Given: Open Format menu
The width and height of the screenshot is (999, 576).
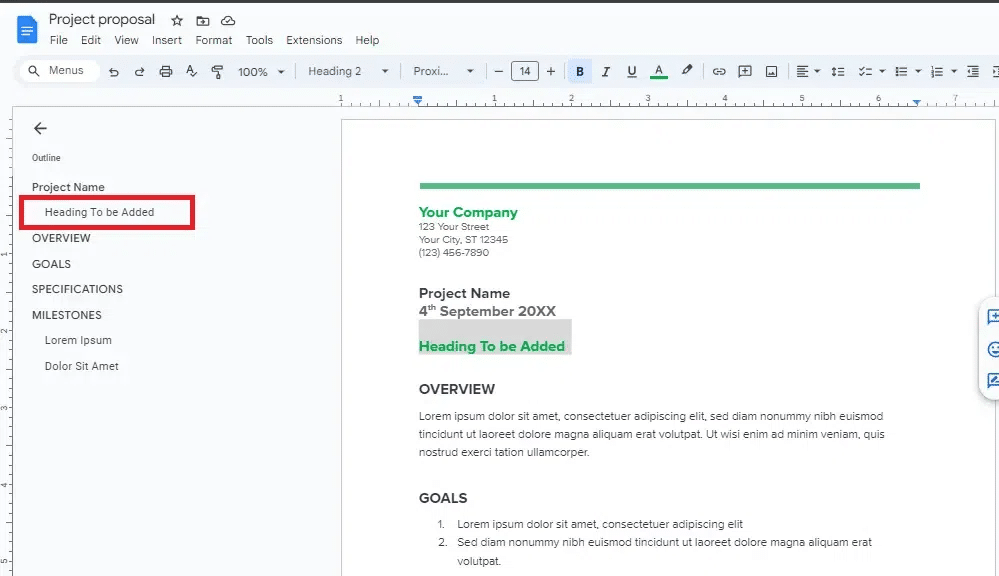Looking at the screenshot, I should click(x=213, y=40).
